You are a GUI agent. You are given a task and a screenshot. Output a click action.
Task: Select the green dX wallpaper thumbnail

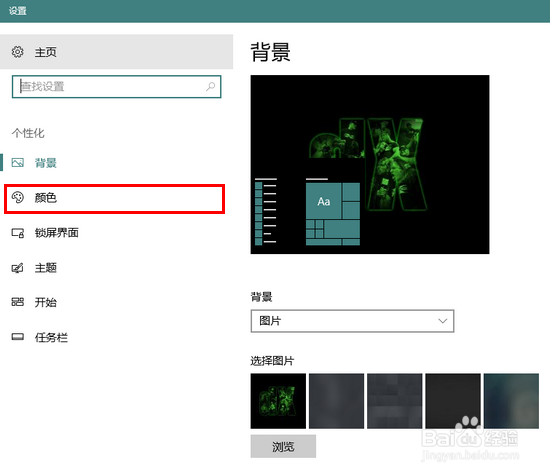coord(278,401)
